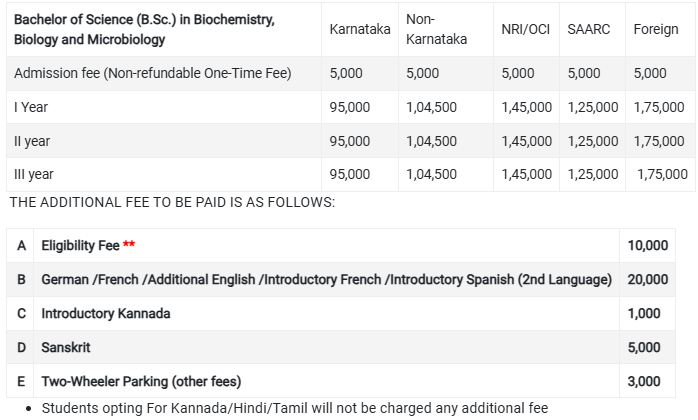698x420 pixels.
Task: Click the Eligibility Fee row label
Action: [x=81, y=245]
